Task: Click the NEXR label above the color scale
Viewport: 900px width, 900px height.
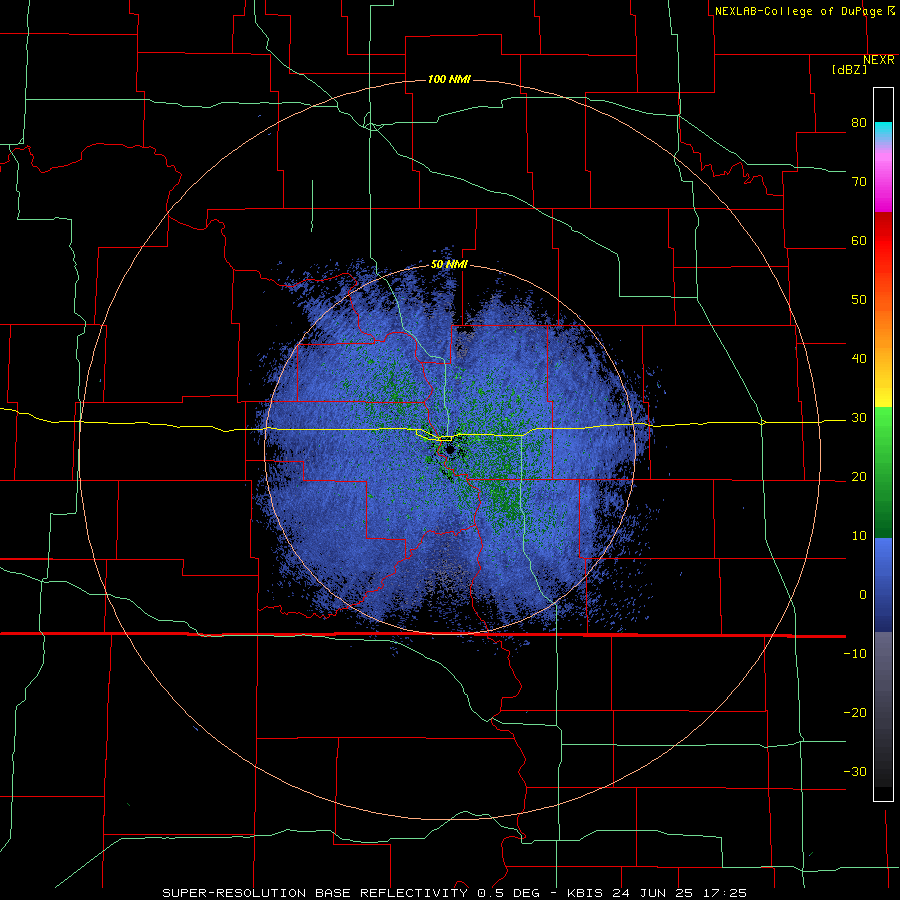Action: coord(879,60)
